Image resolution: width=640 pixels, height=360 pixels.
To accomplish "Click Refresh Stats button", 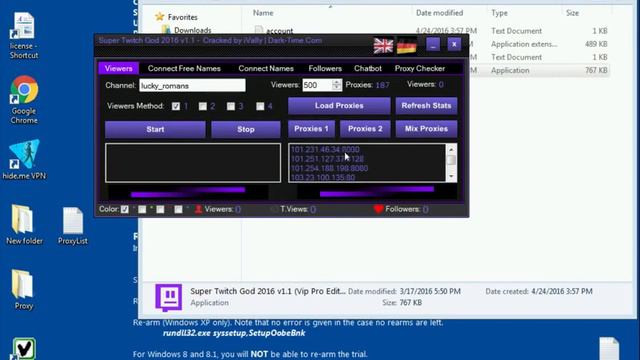I will pyautogui.click(x=426, y=106).
